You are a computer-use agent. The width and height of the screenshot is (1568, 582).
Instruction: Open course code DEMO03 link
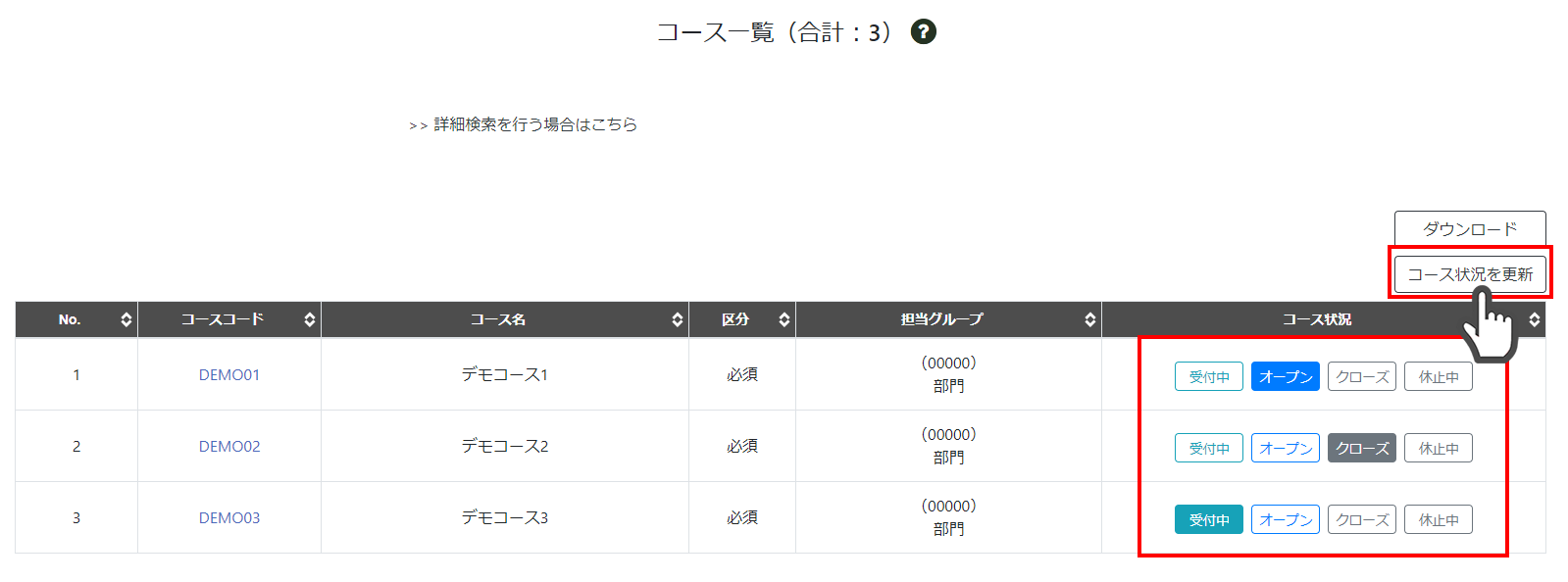[x=229, y=517]
